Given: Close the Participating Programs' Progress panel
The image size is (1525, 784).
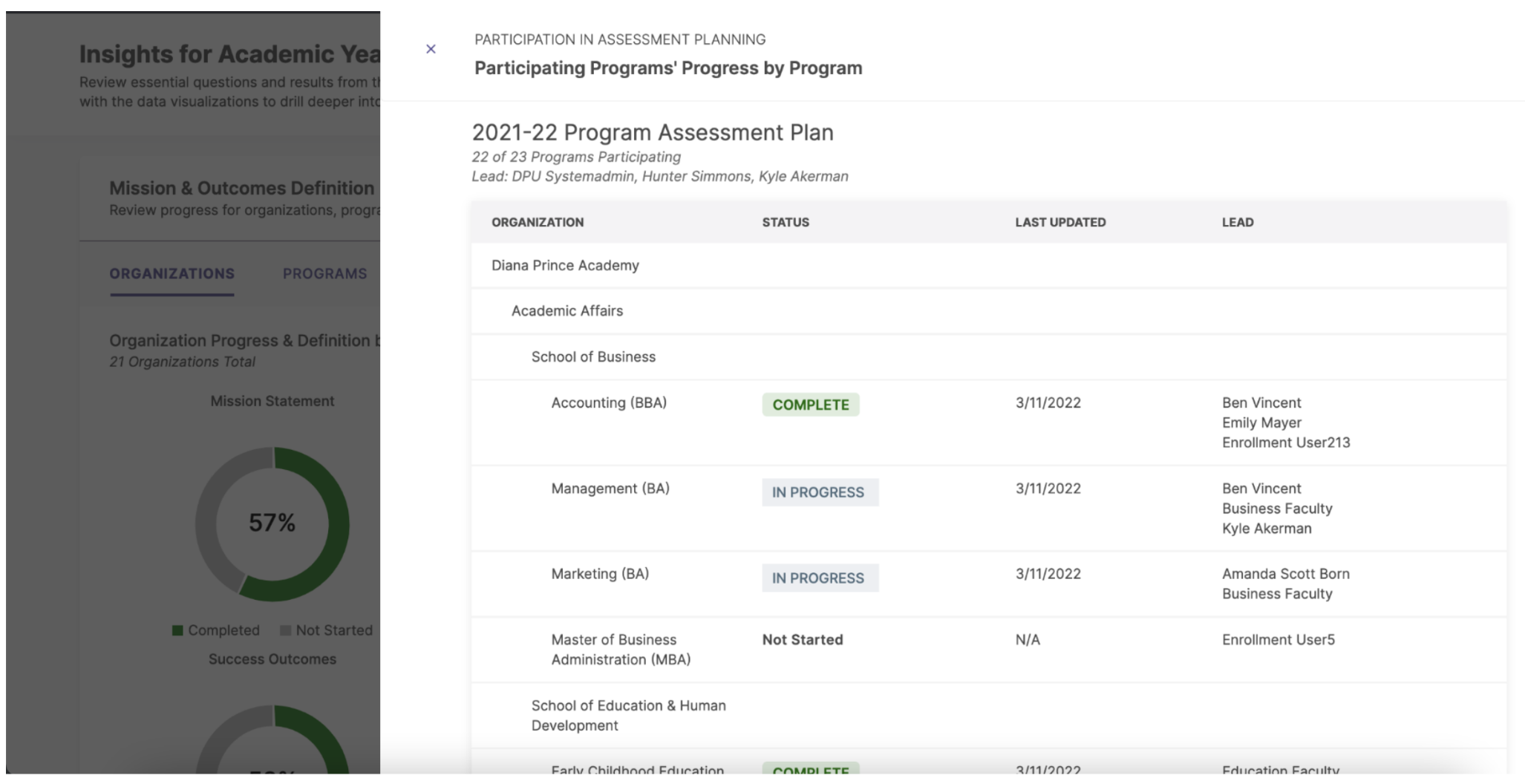Looking at the screenshot, I should click(x=431, y=49).
